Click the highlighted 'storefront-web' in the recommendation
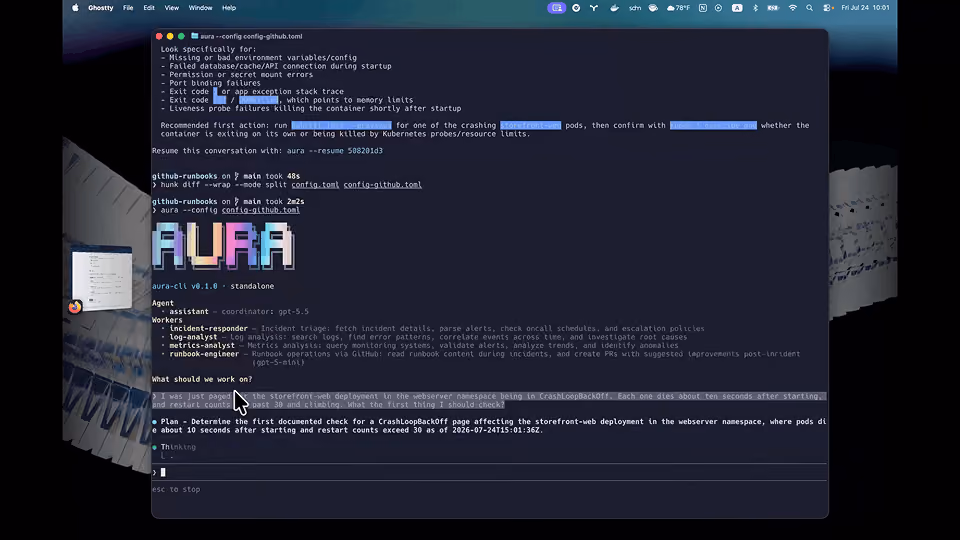 pos(530,125)
